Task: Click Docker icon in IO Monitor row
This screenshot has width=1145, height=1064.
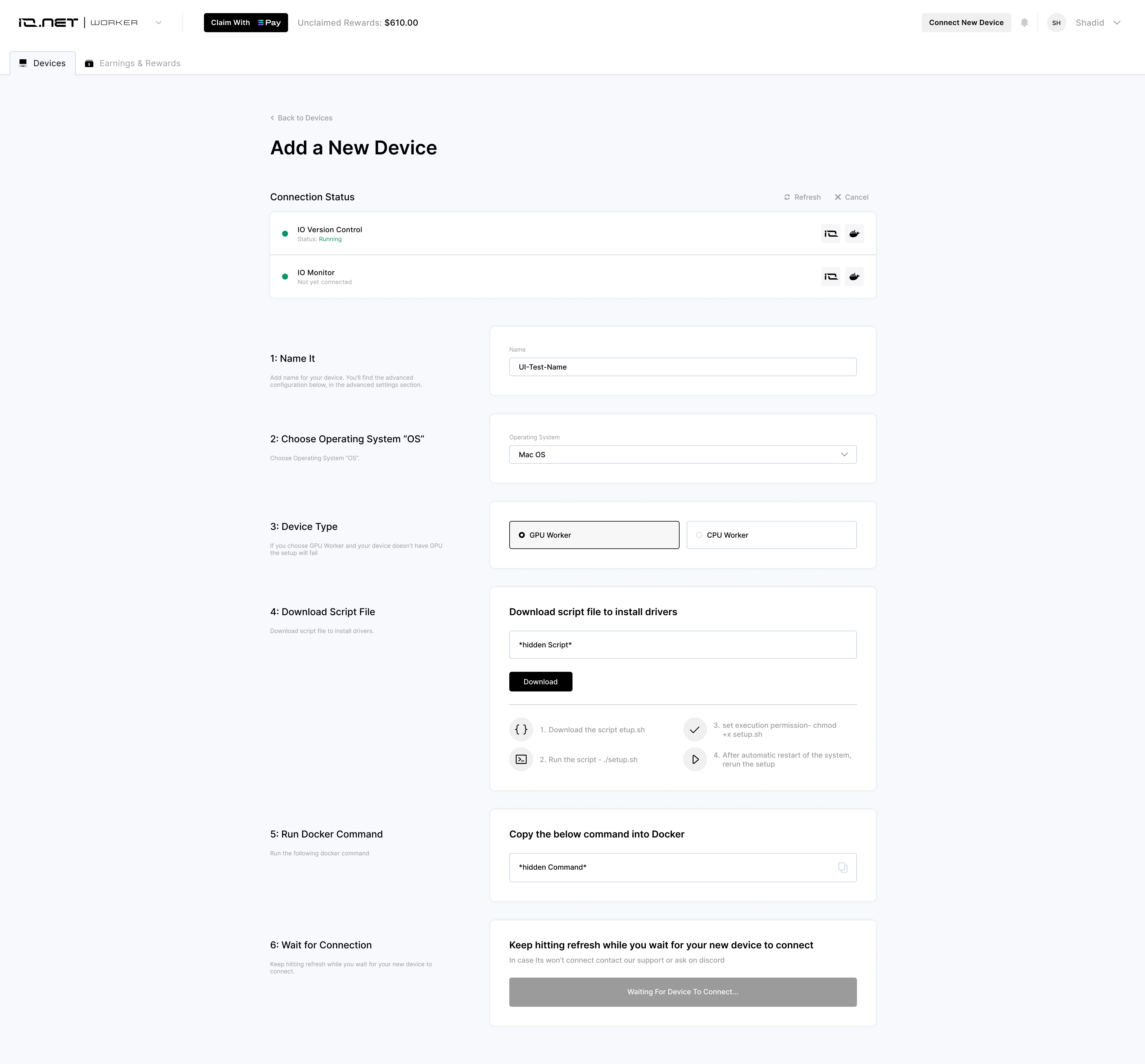Action: coord(854,277)
